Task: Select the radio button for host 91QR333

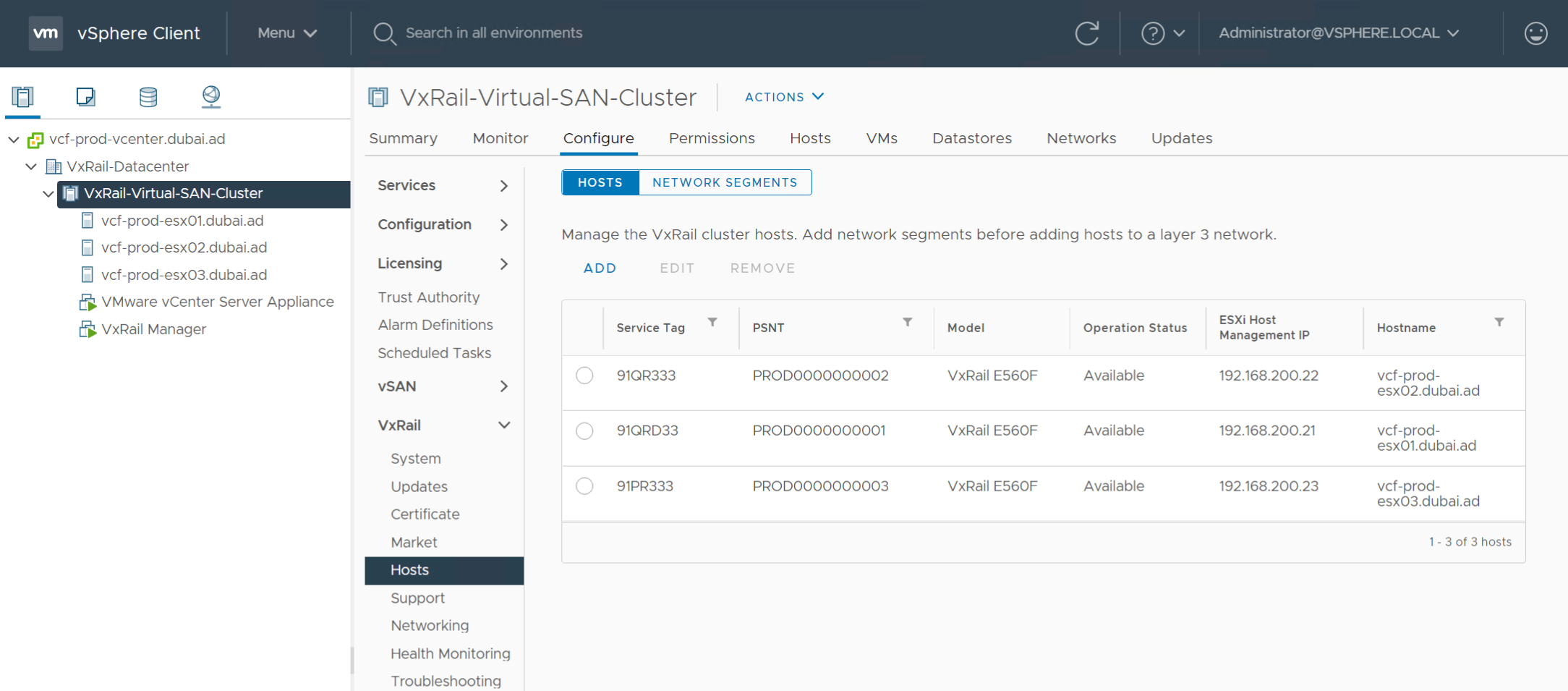Action: tap(584, 375)
